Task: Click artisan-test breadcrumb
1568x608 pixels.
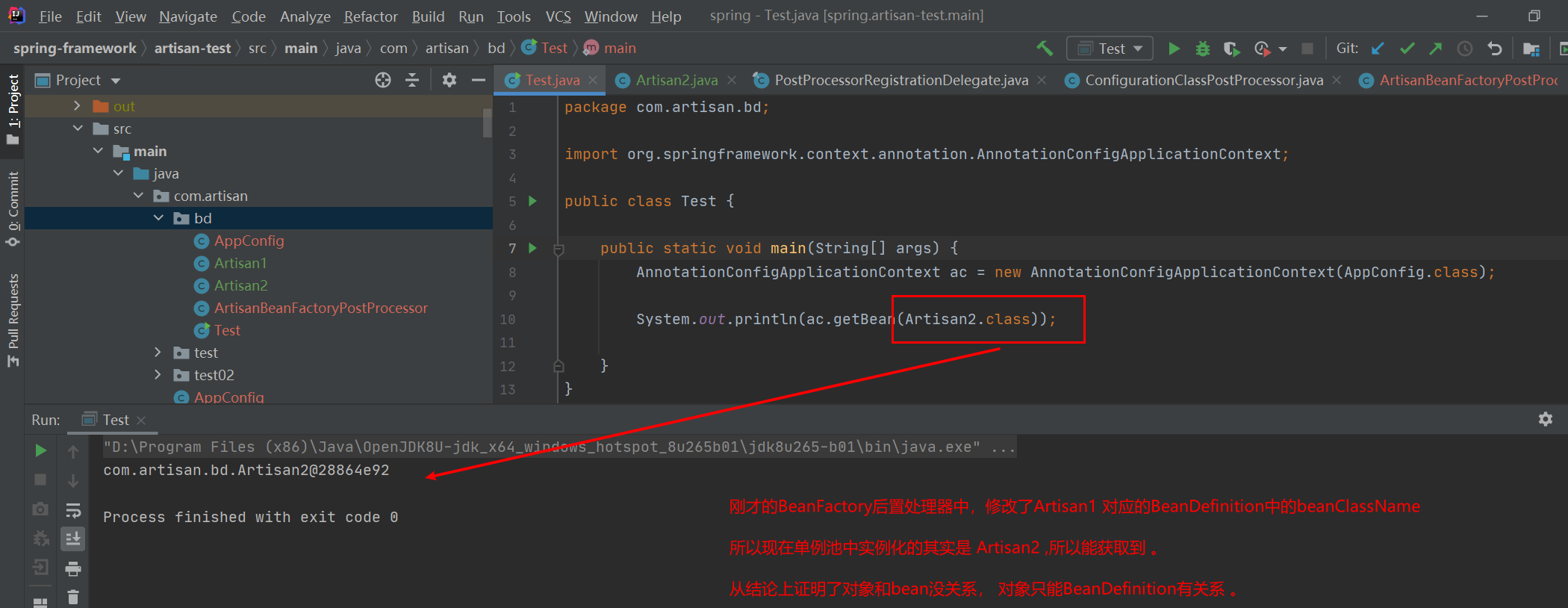Action: 193,49
